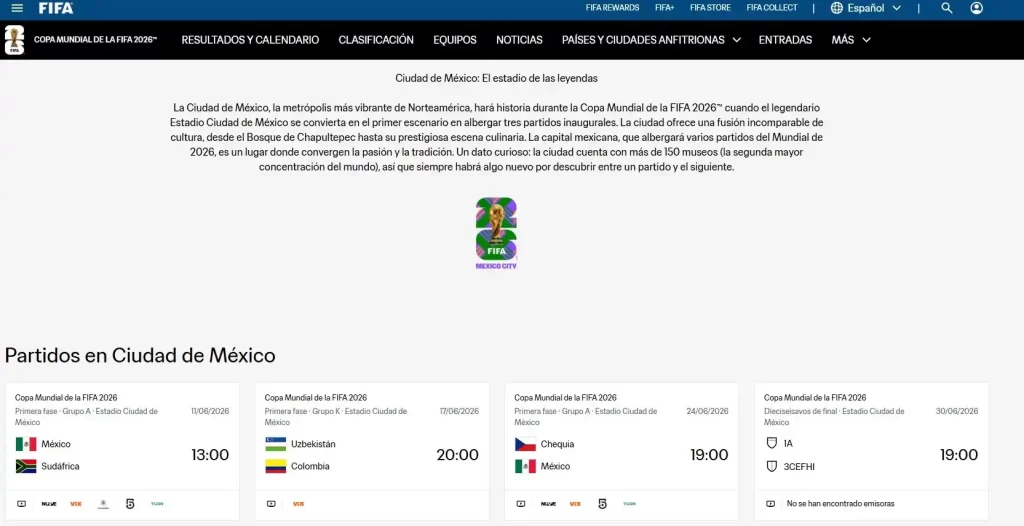Open the Entradas menu item
The width and height of the screenshot is (1024, 526).
(x=786, y=40)
